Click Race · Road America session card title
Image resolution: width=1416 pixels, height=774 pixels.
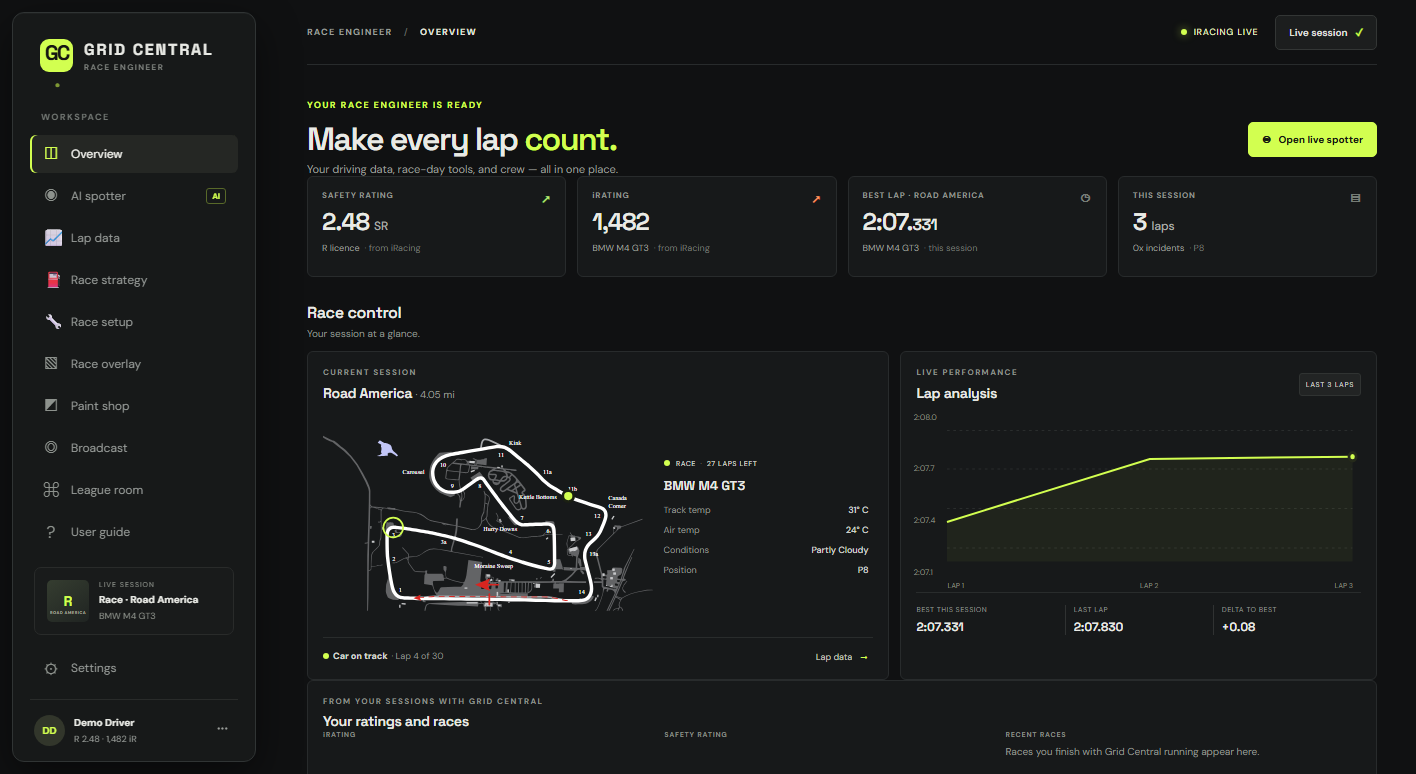coord(148,600)
